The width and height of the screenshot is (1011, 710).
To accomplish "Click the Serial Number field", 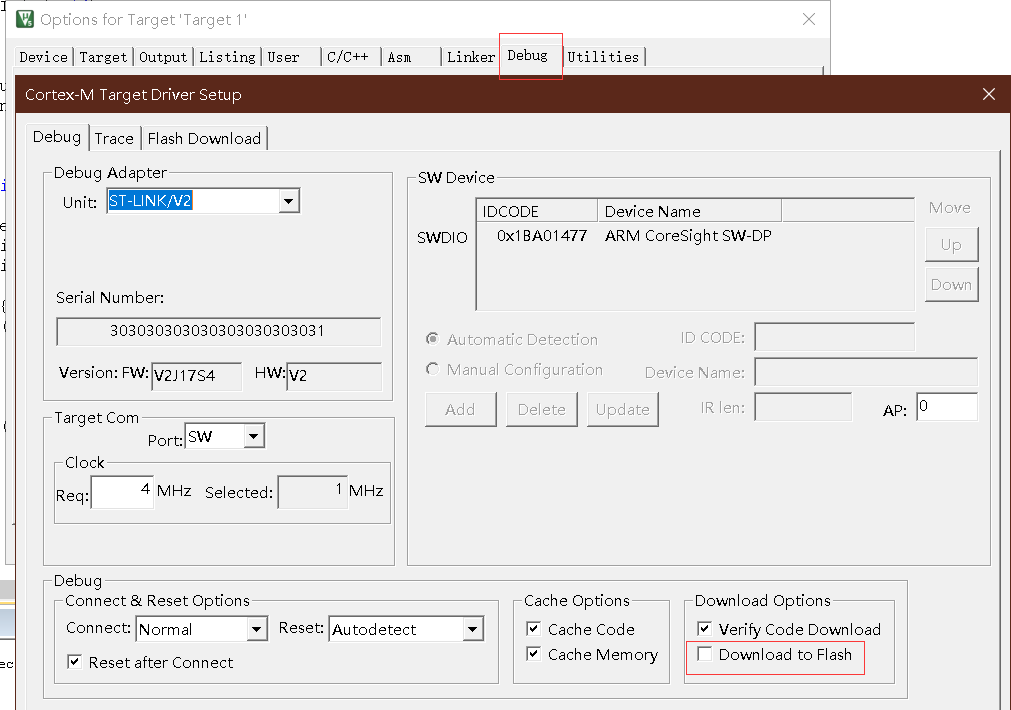I will (x=219, y=331).
